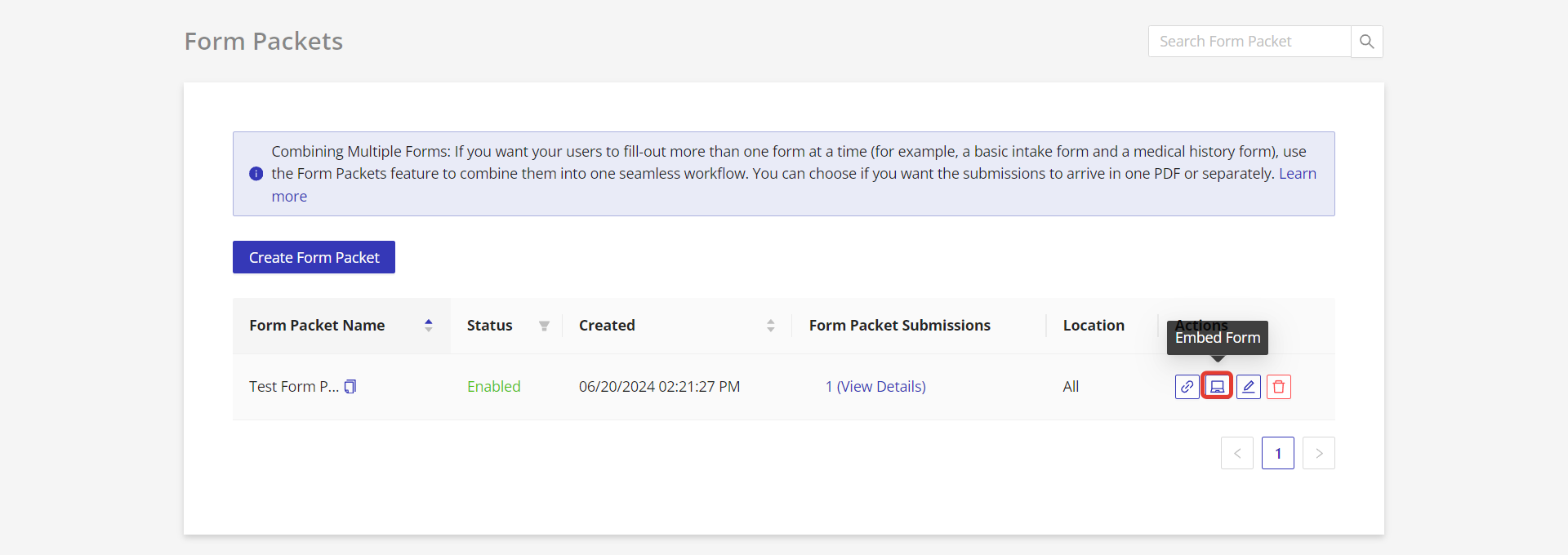The width and height of the screenshot is (1568, 555).
Task: Open the Learn more link
Action: point(1297,174)
